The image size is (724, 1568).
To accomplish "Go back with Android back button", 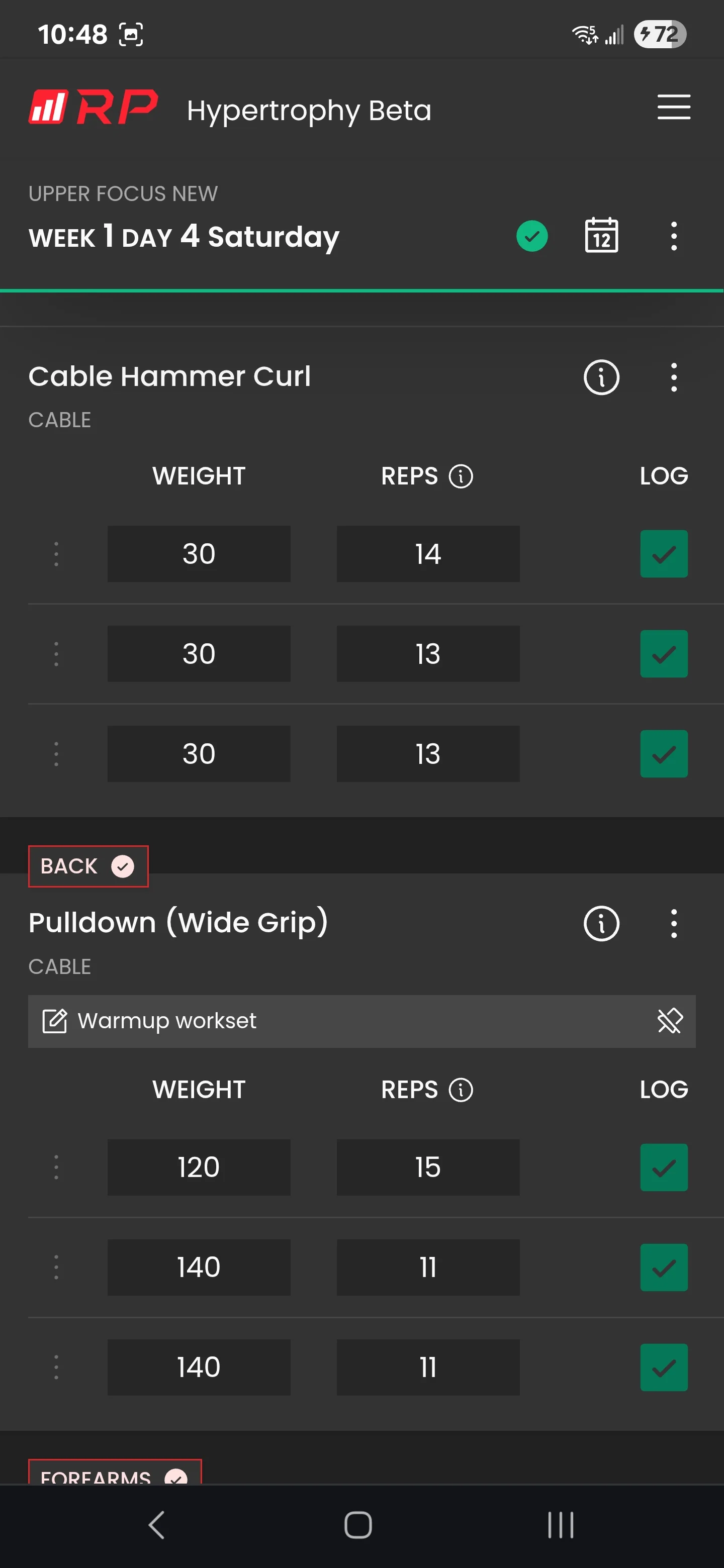I will (x=156, y=1525).
